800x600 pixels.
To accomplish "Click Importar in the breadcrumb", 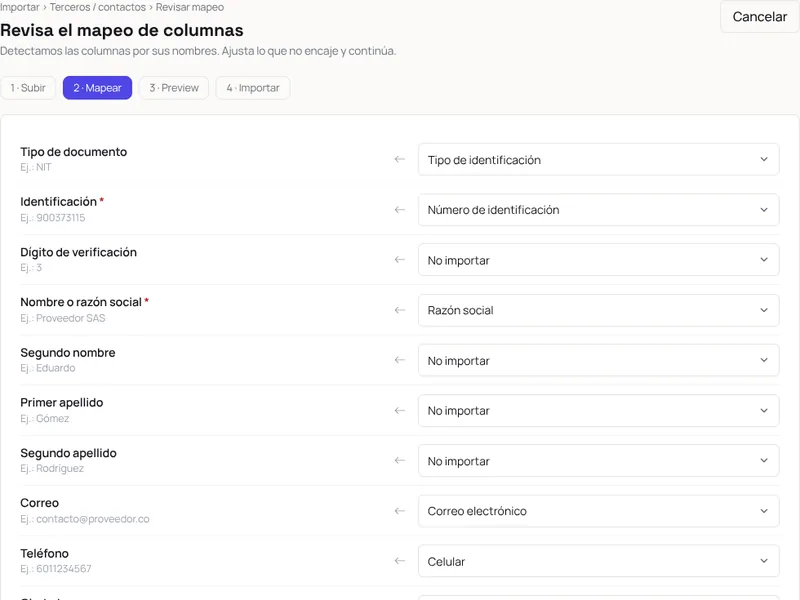I will (20, 7).
